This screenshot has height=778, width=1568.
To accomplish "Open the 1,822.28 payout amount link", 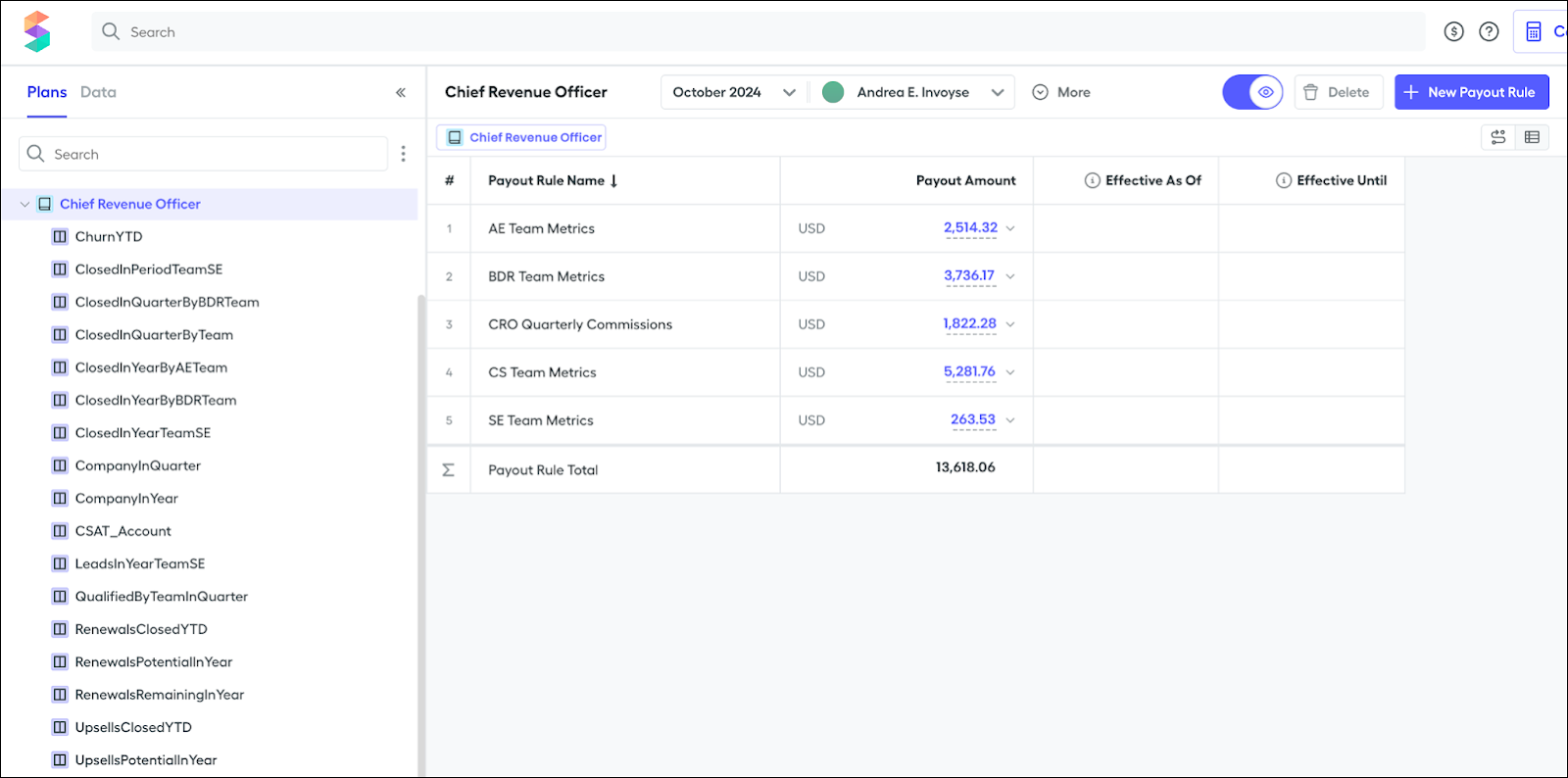I will pyautogui.click(x=969, y=323).
